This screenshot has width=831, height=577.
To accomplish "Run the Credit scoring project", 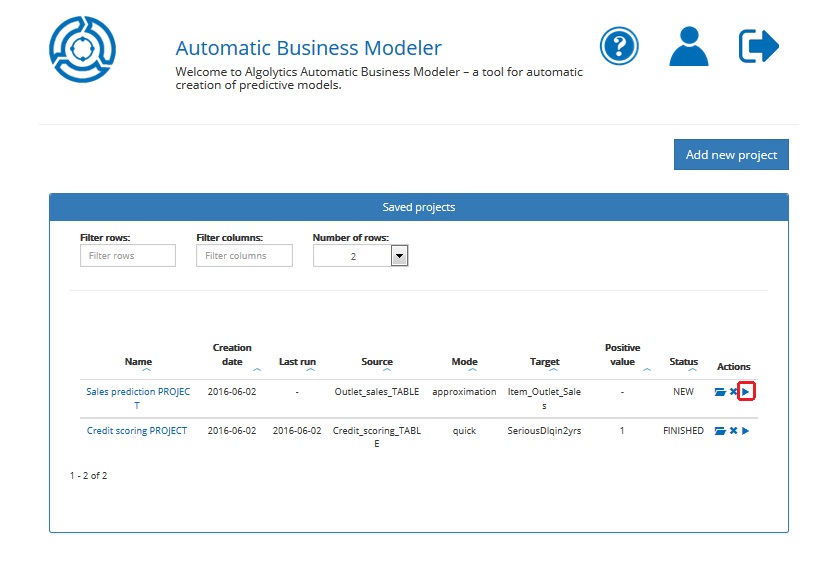I will click(x=746, y=431).
